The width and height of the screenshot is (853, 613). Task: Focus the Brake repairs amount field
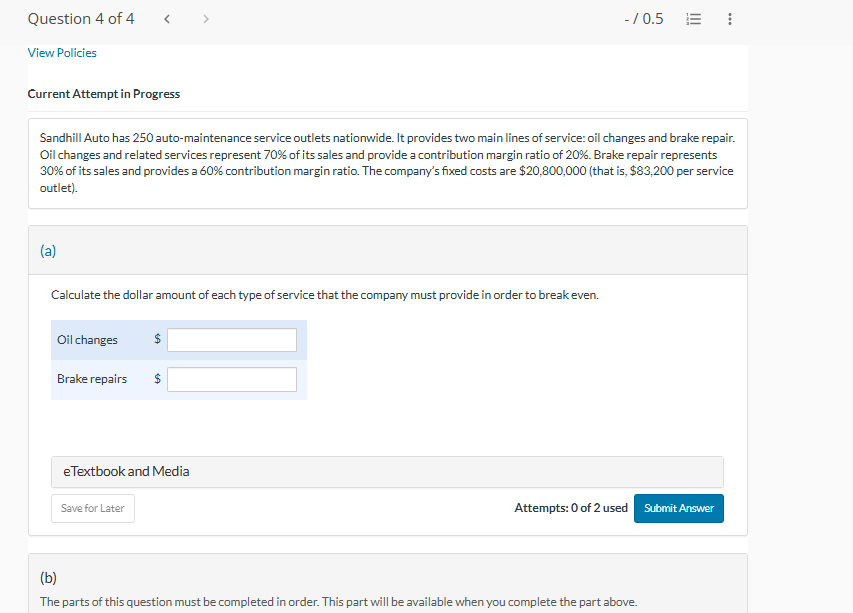(x=232, y=380)
